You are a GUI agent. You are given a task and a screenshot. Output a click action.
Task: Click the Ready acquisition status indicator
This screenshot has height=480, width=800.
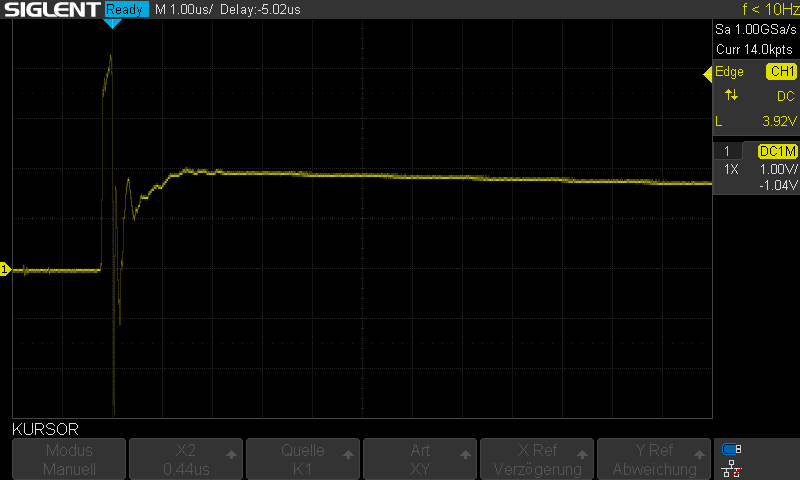(x=127, y=9)
